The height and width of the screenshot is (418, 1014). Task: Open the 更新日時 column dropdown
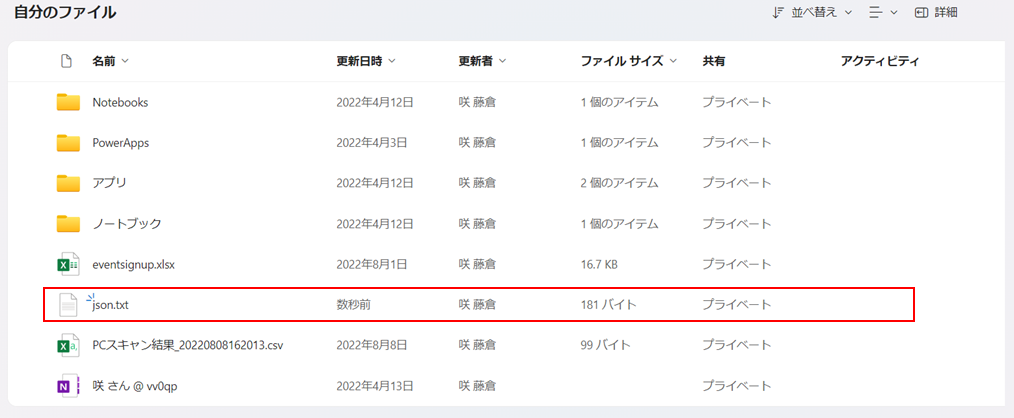(x=366, y=61)
